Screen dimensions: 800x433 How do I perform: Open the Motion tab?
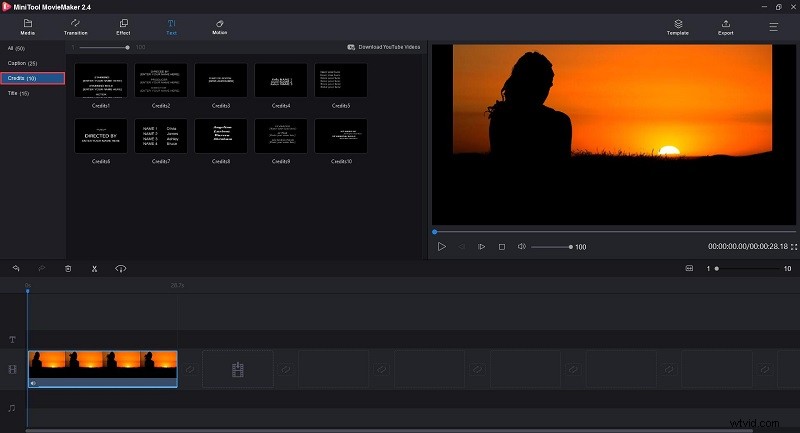(x=219, y=27)
